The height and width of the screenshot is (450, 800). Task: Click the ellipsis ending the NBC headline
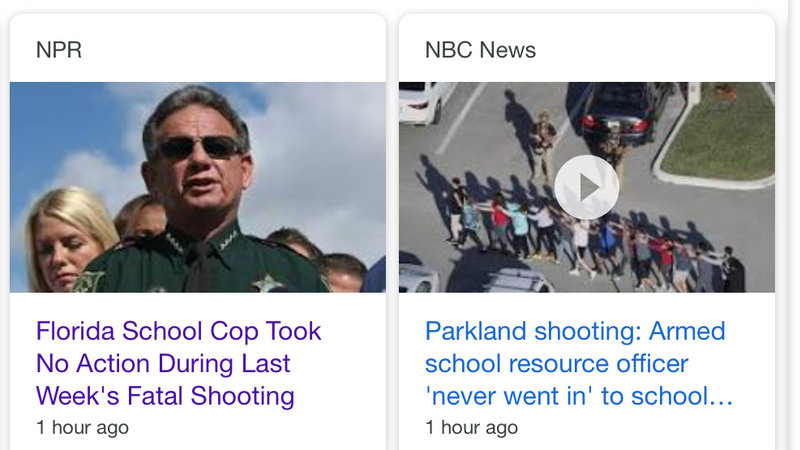721,396
